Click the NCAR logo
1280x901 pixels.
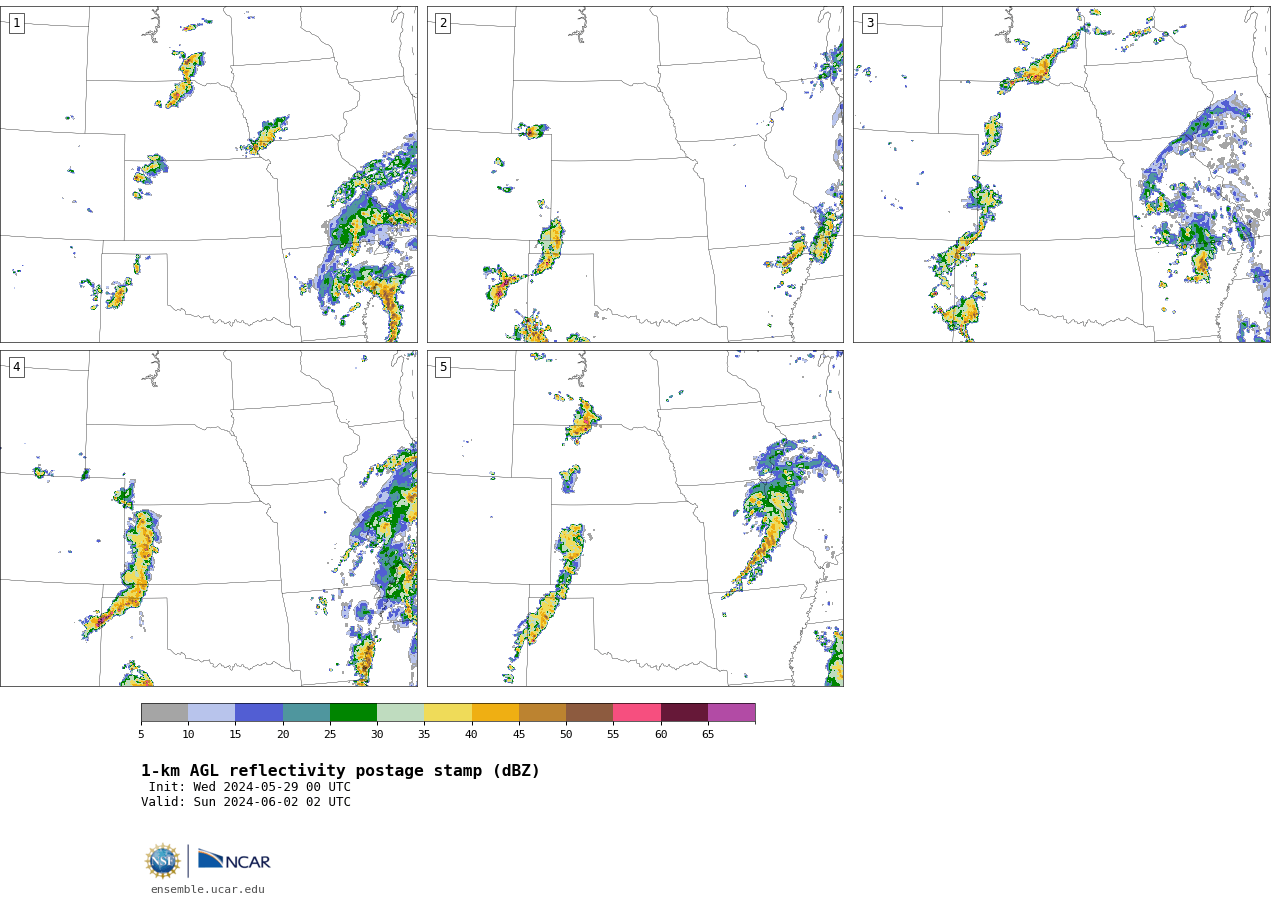tap(234, 860)
